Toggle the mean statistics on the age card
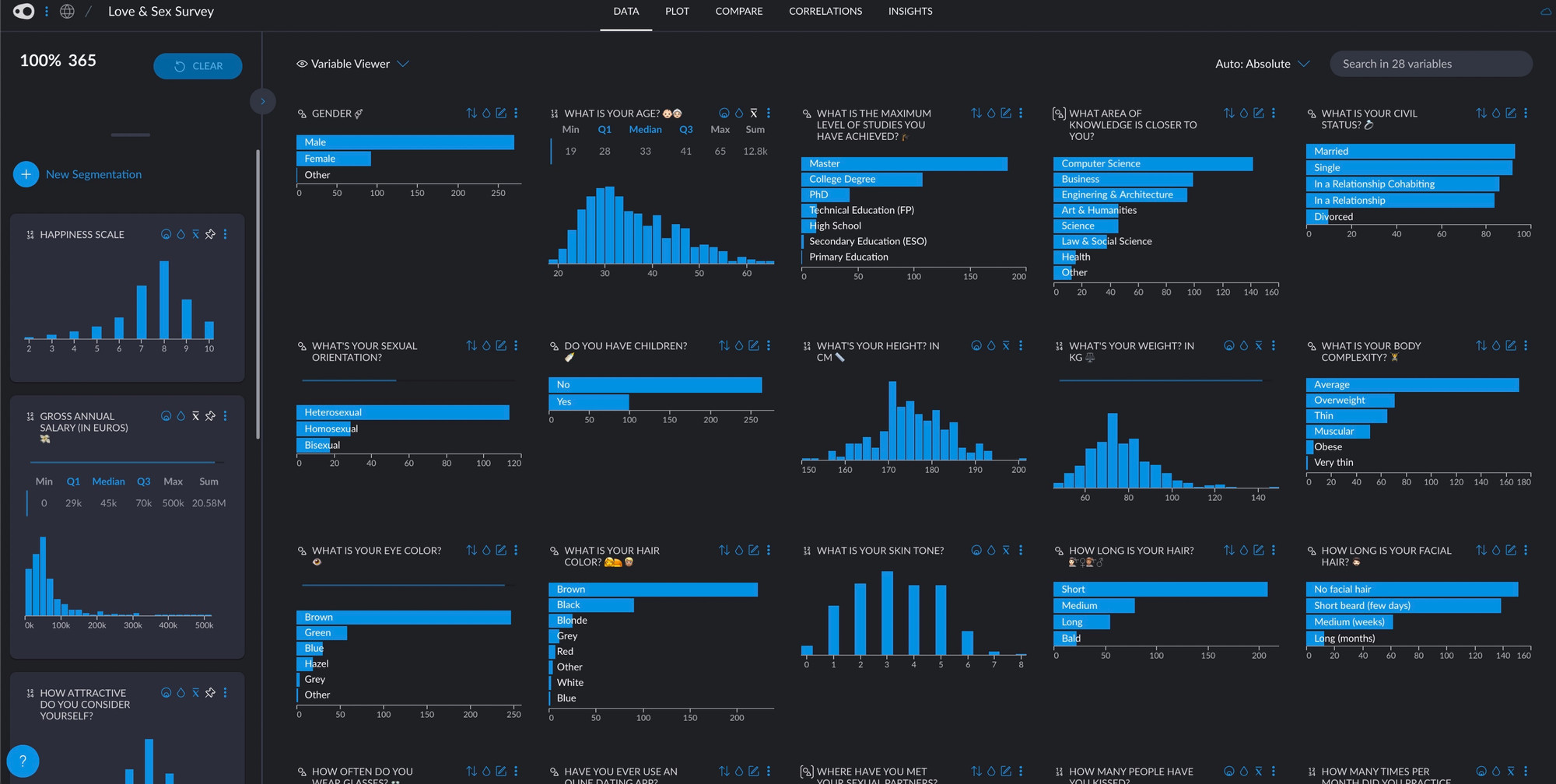The height and width of the screenshot is (784, 1556). tap(754, 114)
